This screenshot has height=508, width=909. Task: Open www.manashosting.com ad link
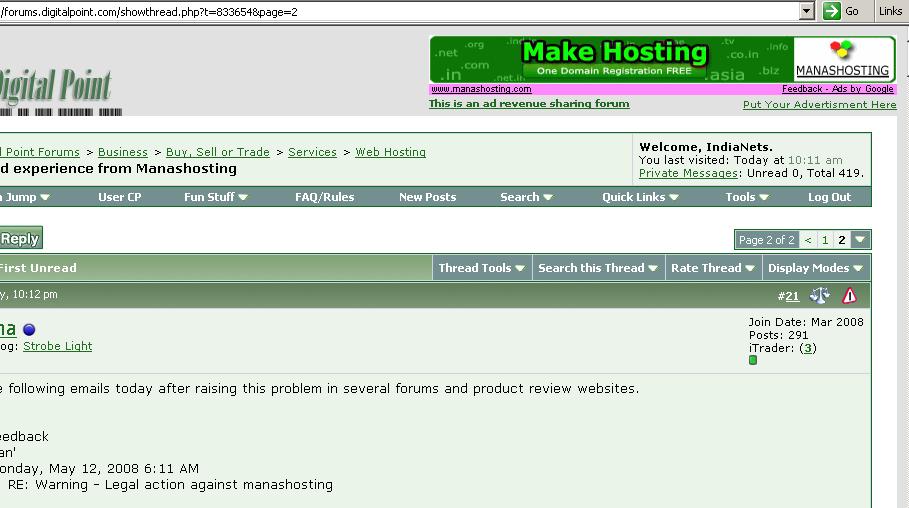click(x=481, y=89)
